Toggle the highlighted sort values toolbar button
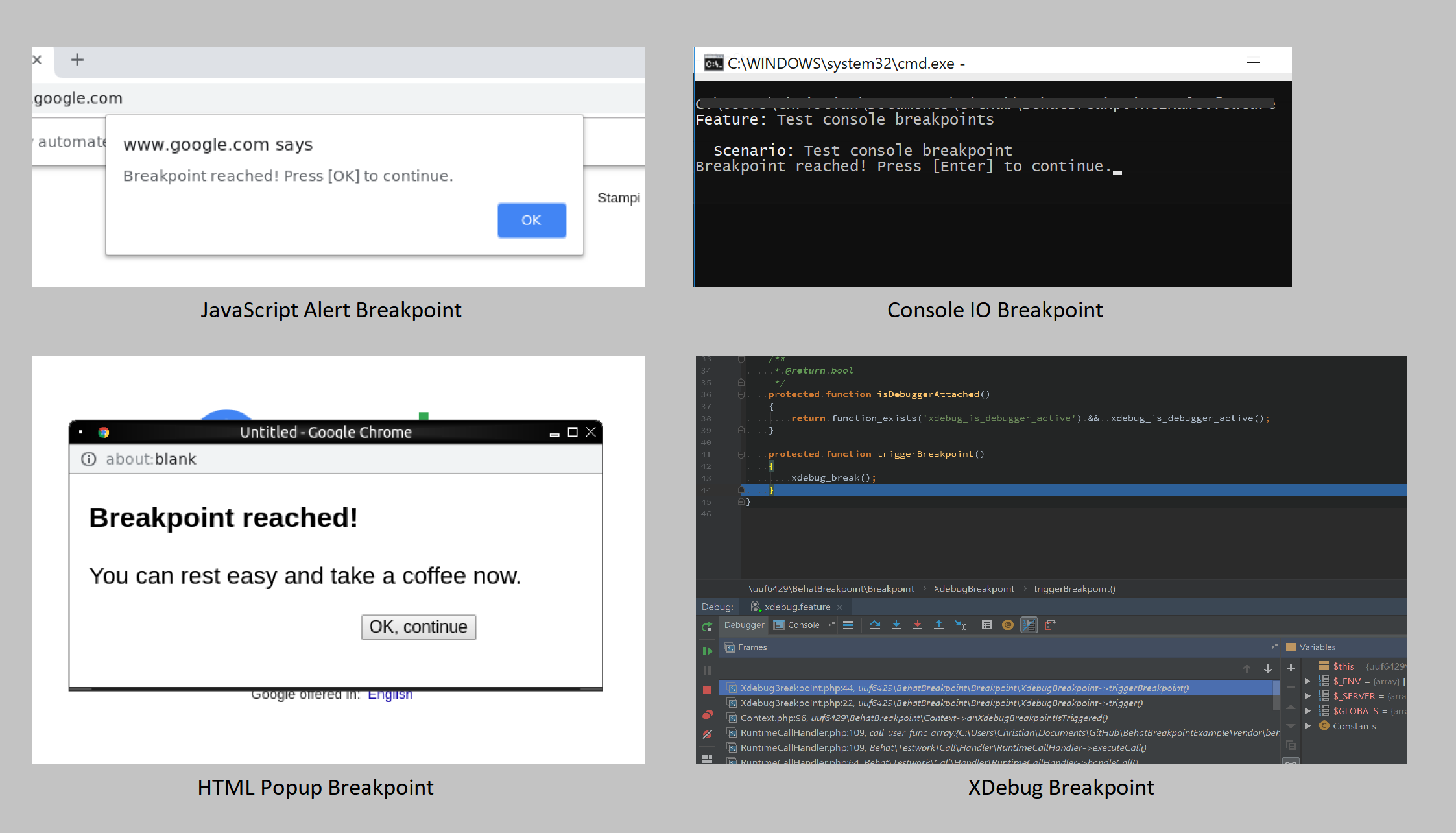The height and width of the screenshot is (833, 1456). pos(1029,625)
